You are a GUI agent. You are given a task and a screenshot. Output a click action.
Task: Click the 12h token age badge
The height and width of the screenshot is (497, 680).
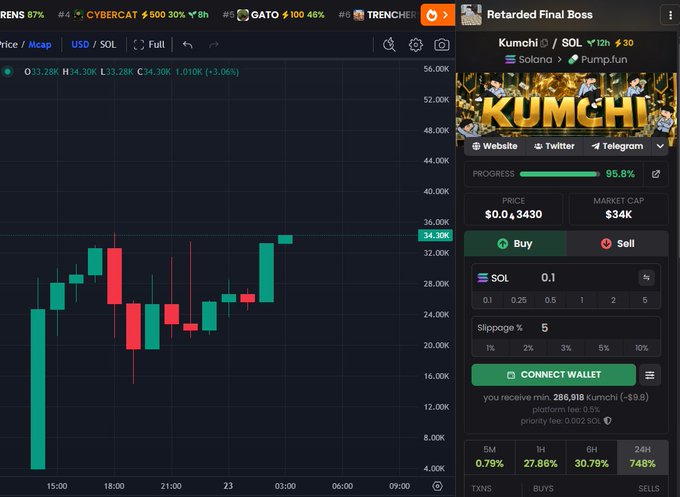pos(598,43)
